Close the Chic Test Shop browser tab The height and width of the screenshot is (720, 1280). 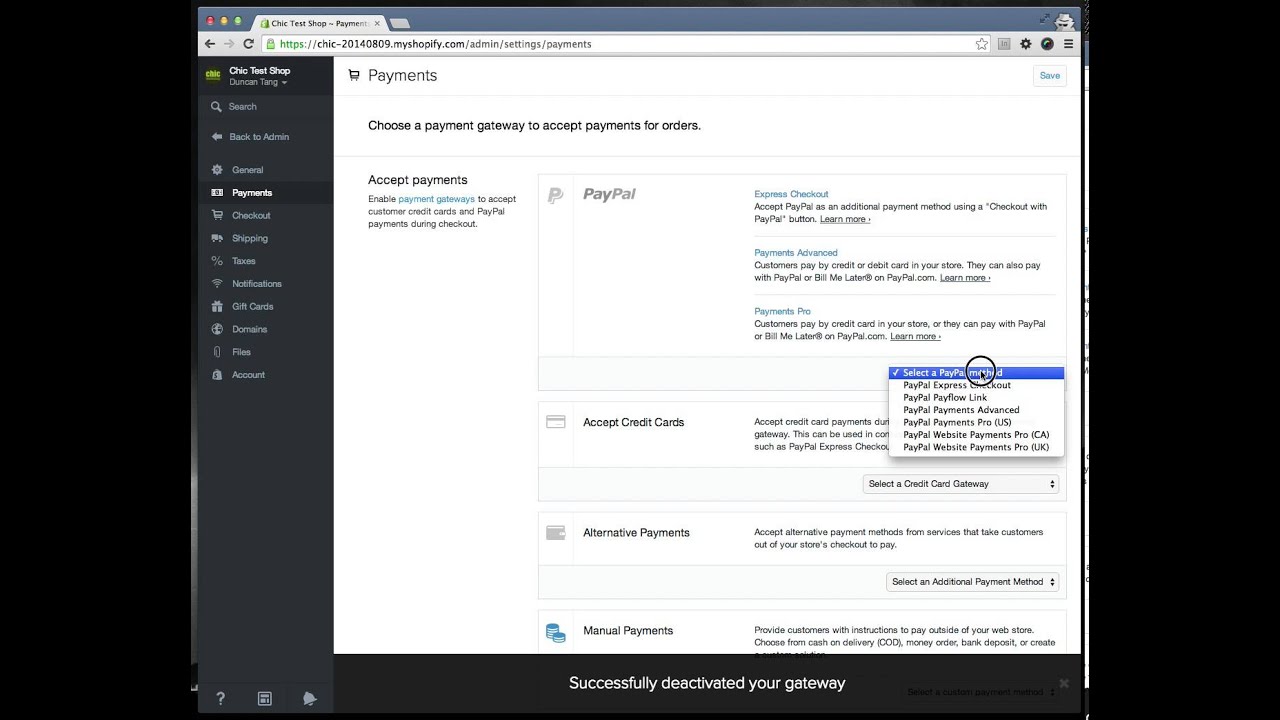pyautogui.click(x=377, y=23)
